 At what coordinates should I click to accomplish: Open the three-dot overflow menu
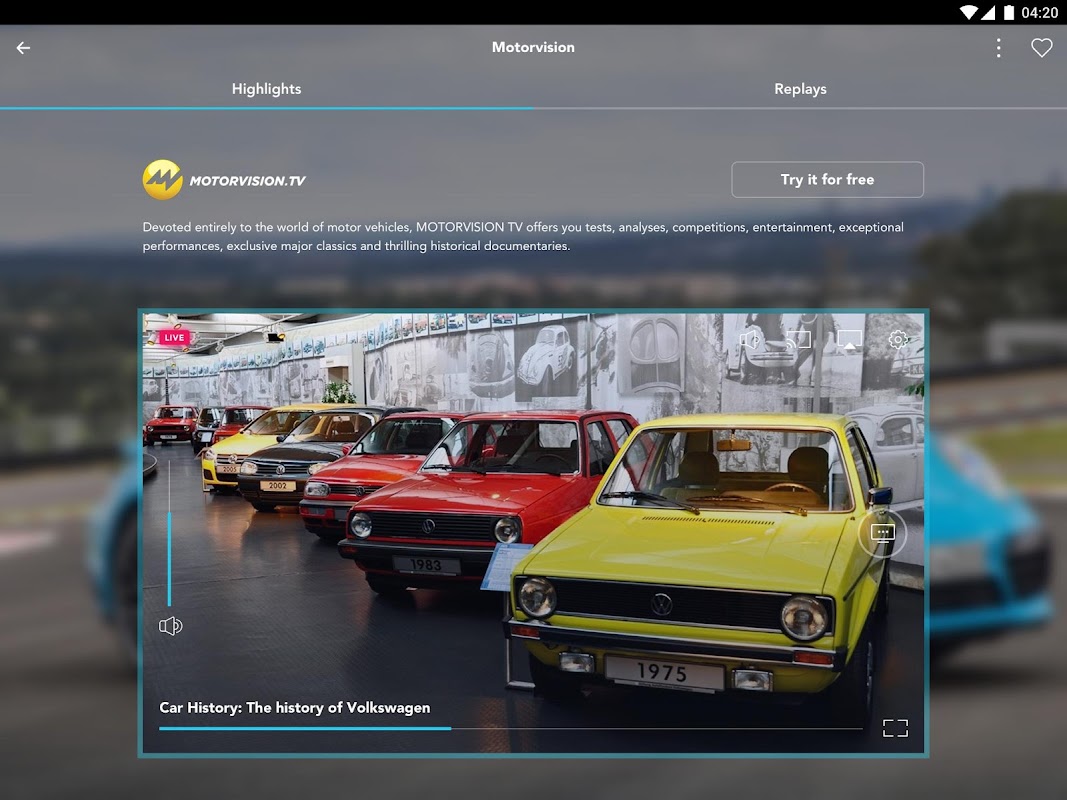pyautogui.click(x=998, y=48)
